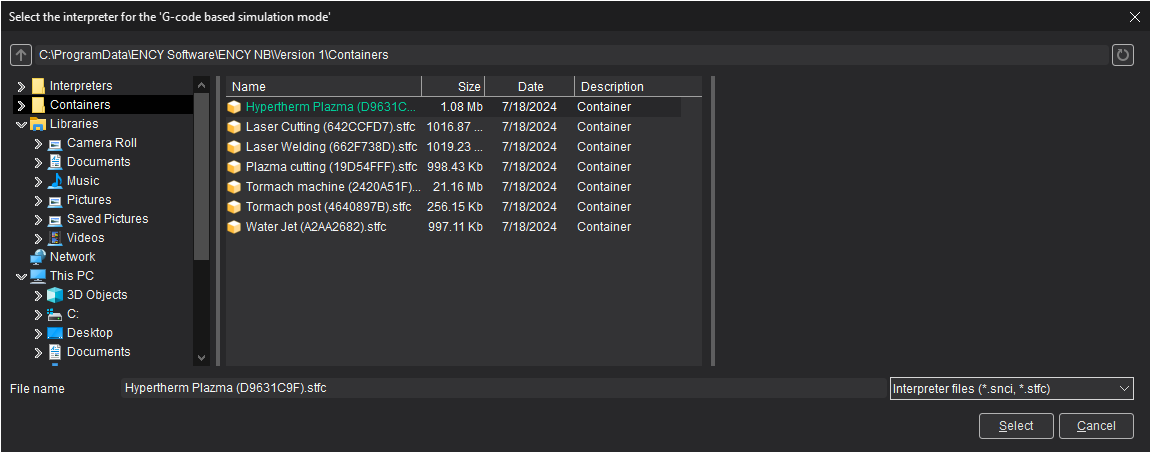
Task: Click the Music folder icon
Action: point(55,181)
